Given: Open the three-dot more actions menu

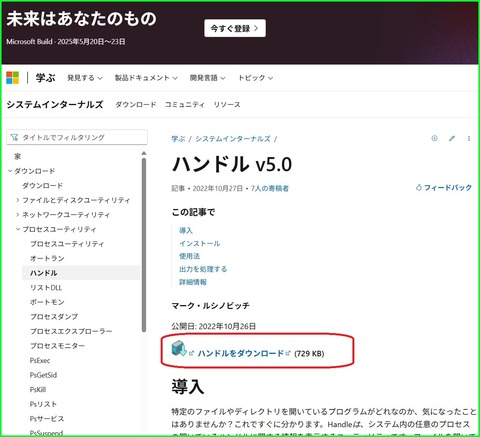Looking at the screenshot, I should 469,138.
